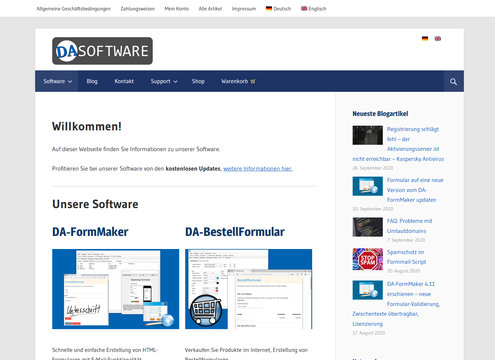Image resolution: width=495 pixels, height=360 pixels.
Task: Click the UK flag icon in header
Action: (438, 38)
